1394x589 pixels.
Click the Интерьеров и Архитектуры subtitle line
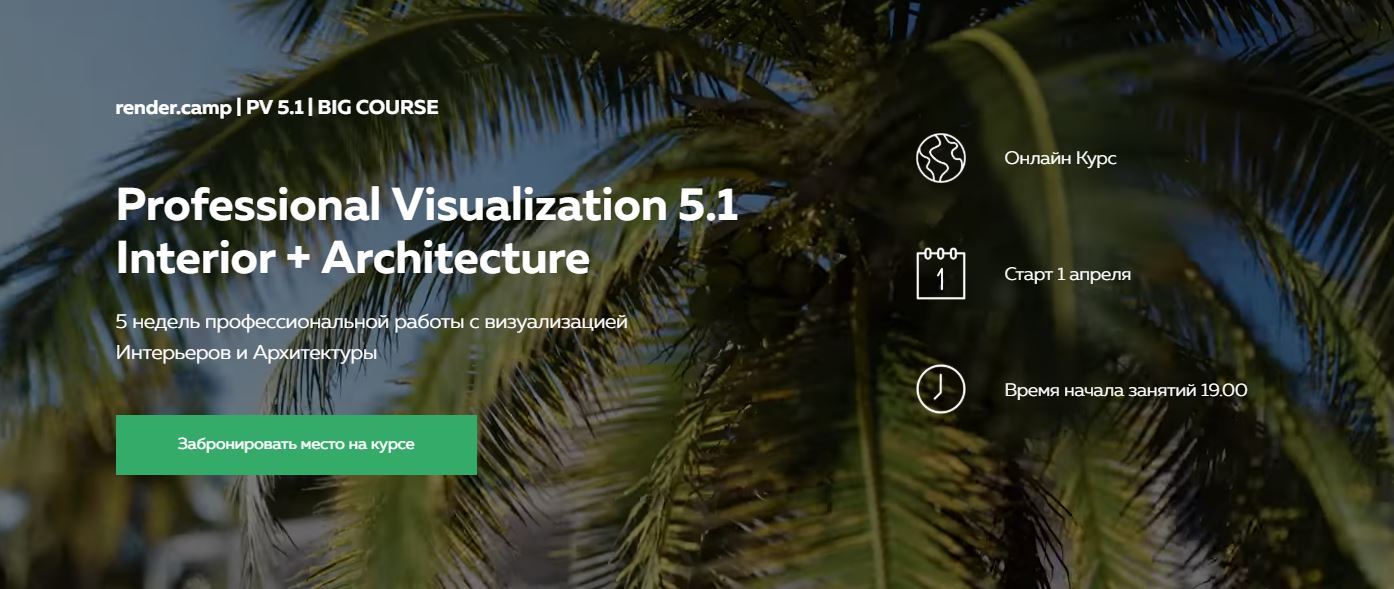pyautogui.click(x=246, y=353)
